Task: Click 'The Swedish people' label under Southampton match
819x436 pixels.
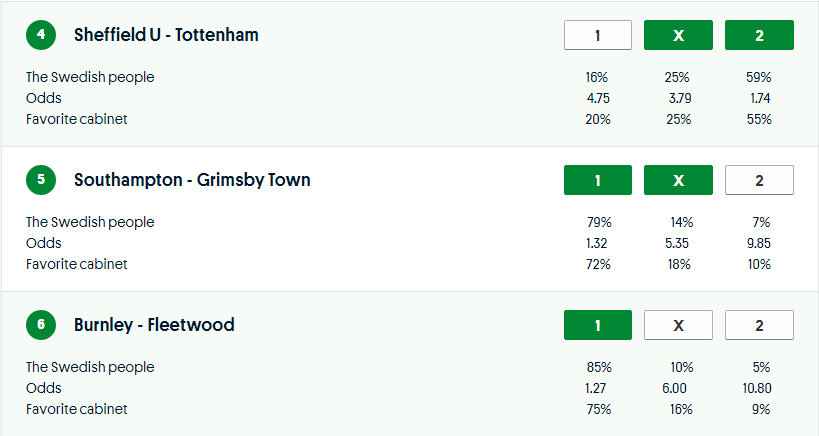Action: (x=90, y=222)
